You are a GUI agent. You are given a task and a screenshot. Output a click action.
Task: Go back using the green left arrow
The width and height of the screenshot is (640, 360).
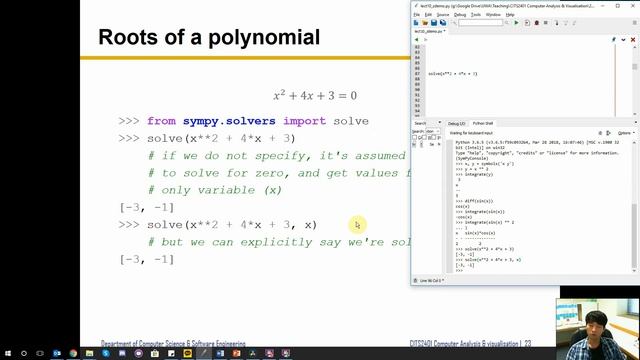tap(416, 40)
